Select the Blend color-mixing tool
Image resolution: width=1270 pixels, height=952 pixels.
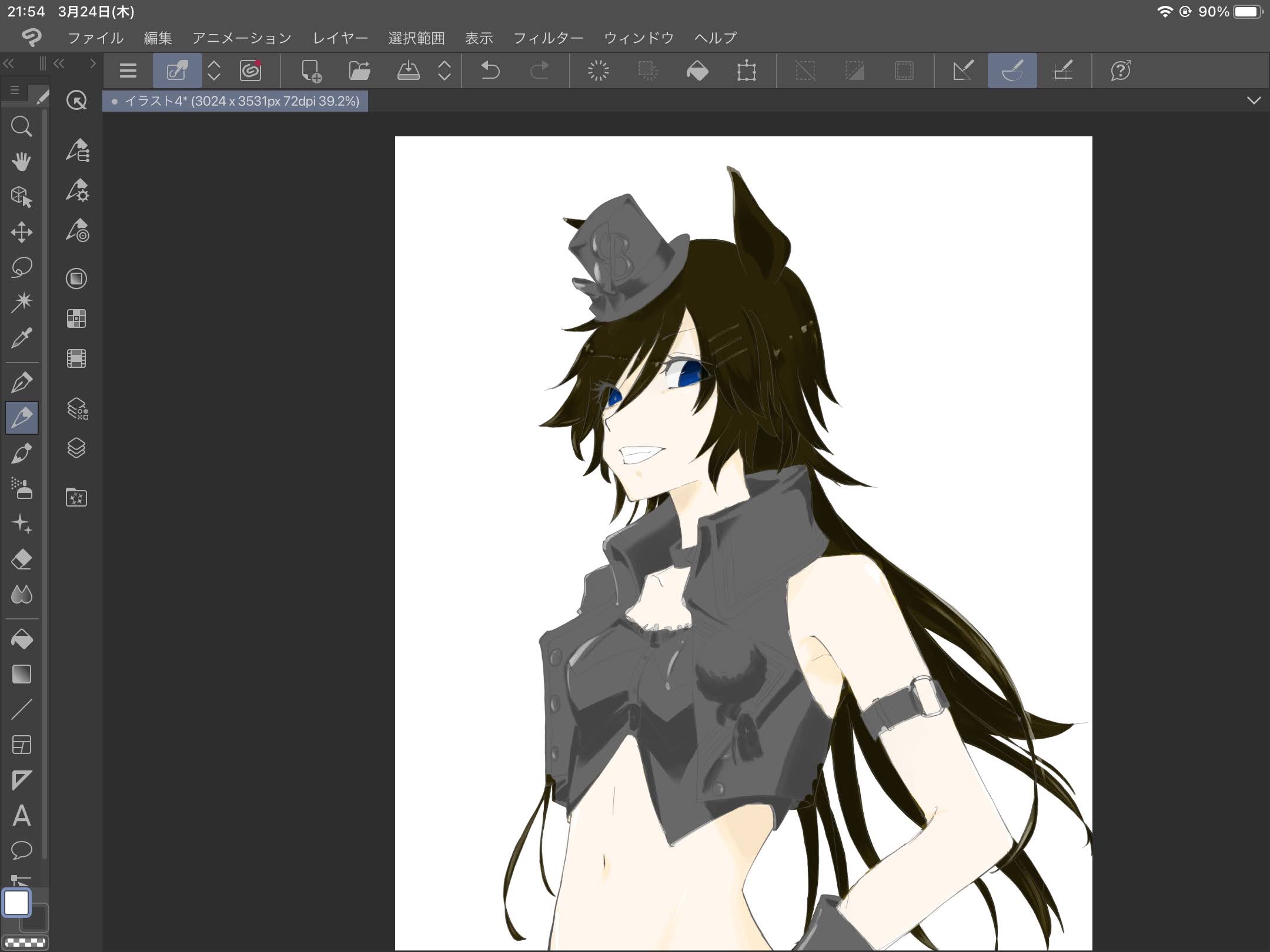coord(22,594)
